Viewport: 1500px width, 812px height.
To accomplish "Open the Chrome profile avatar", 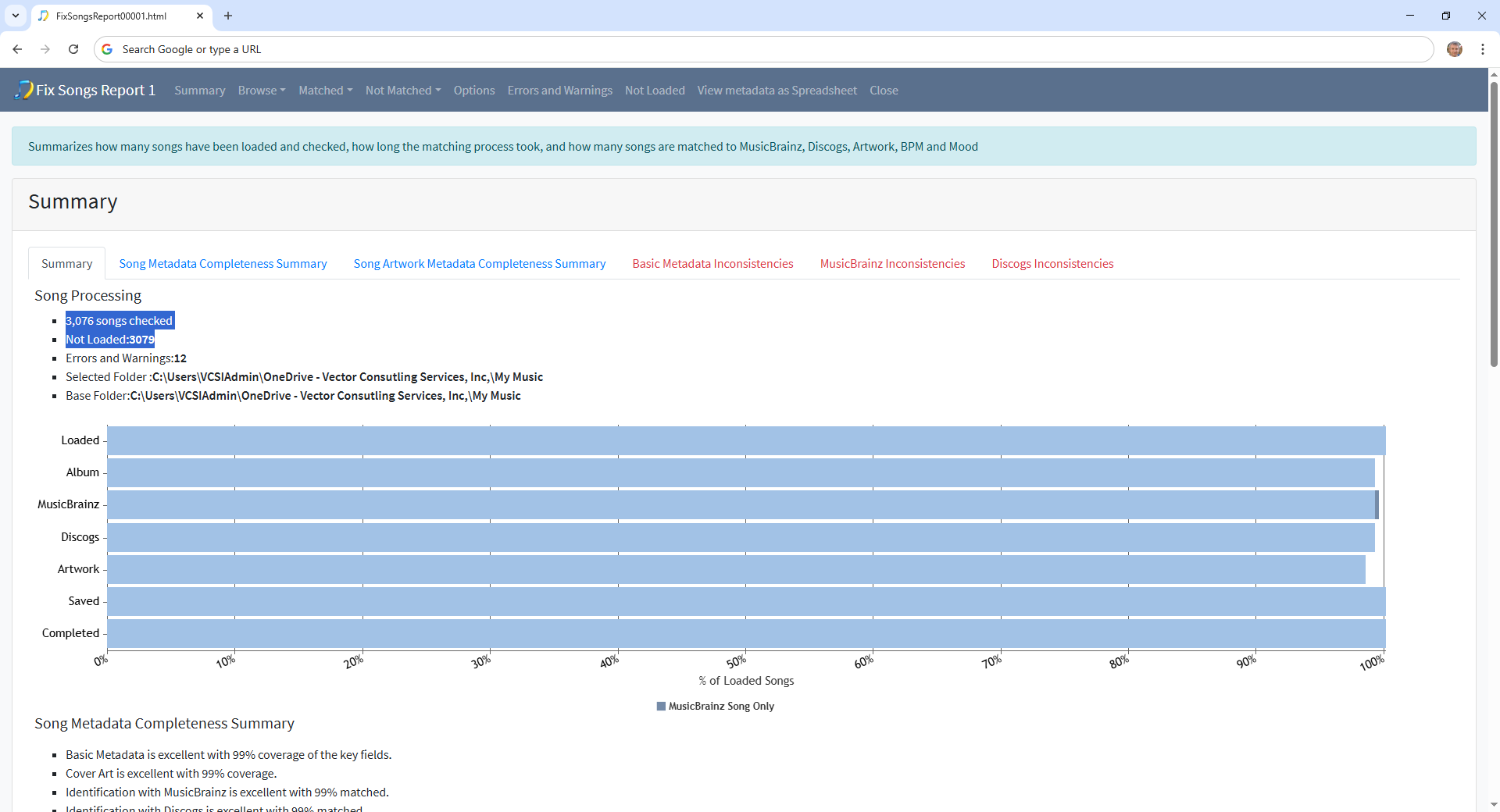I will coord(1454,49).
